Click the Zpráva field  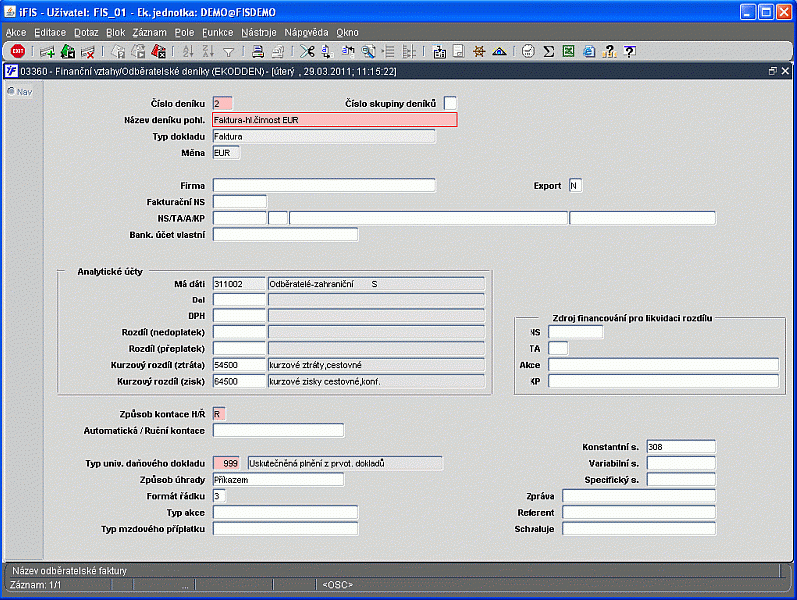click(639, 496)
